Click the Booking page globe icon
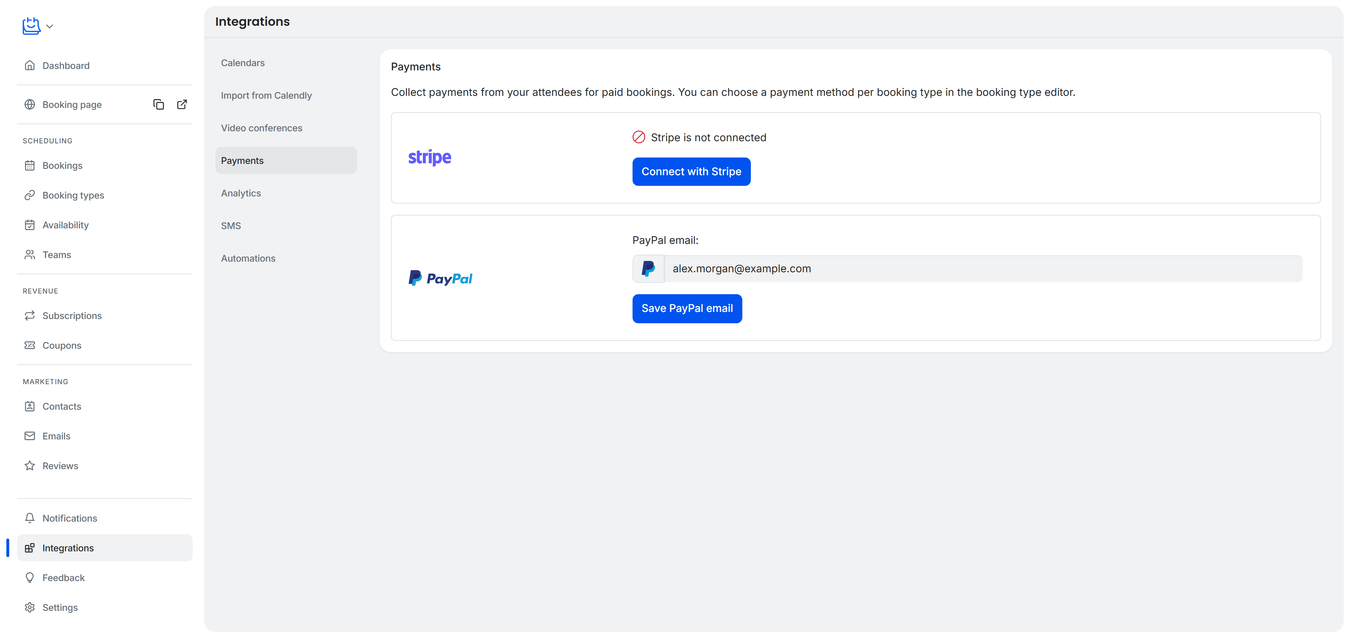Screen dimensions: 1360x638 30,105
